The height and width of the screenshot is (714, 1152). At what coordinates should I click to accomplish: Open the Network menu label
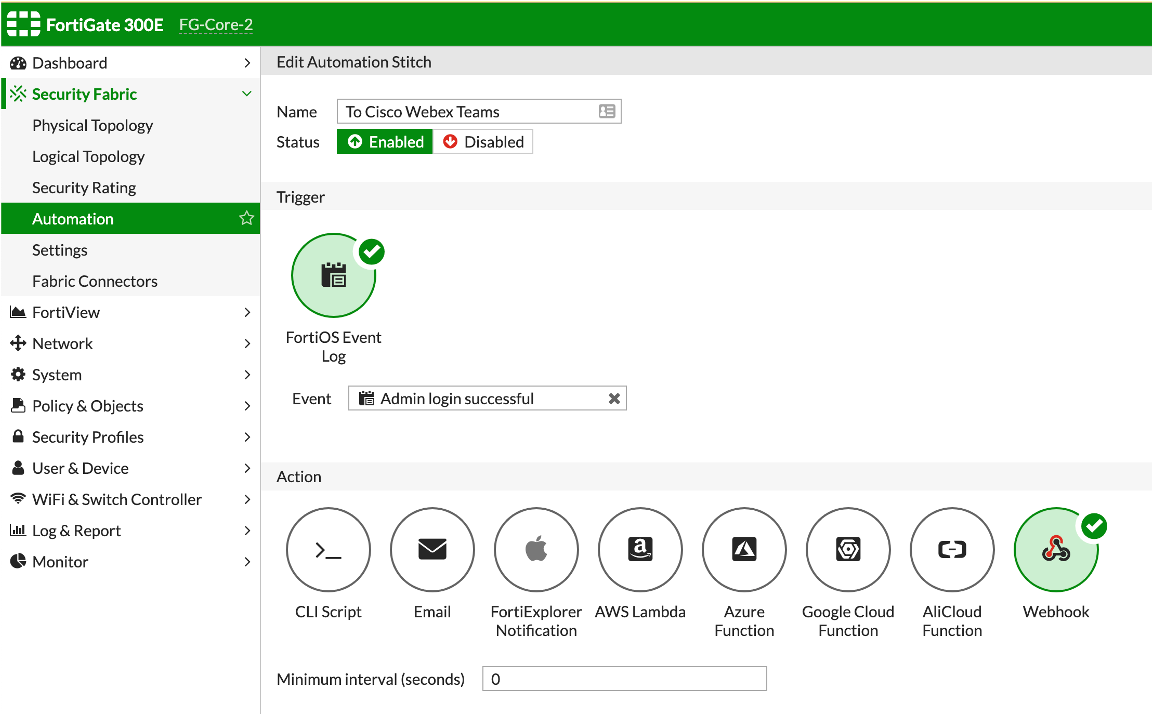pyautogui.click(x=62, y=344)
